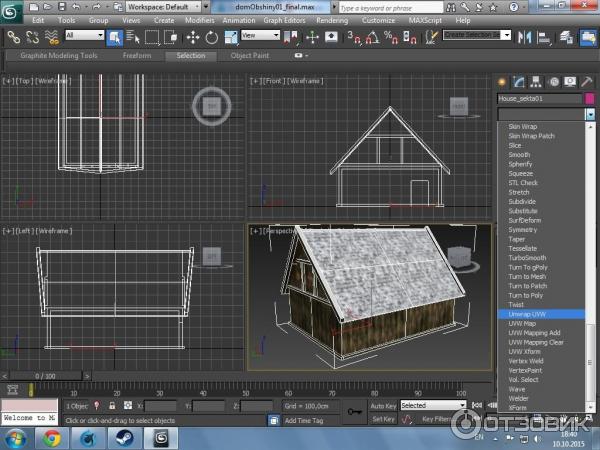Screen dimensions: 600x450
Task: Pick TurboSmooth in the modifier list
Action: [527, 258]
